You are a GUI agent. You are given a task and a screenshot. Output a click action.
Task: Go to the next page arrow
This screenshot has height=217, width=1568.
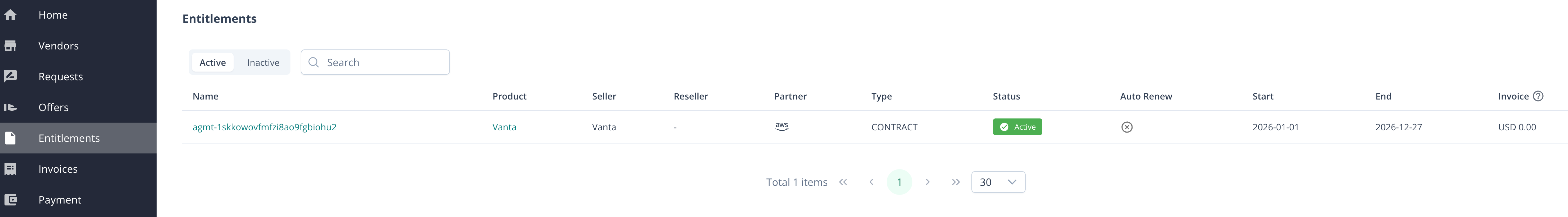927,182
